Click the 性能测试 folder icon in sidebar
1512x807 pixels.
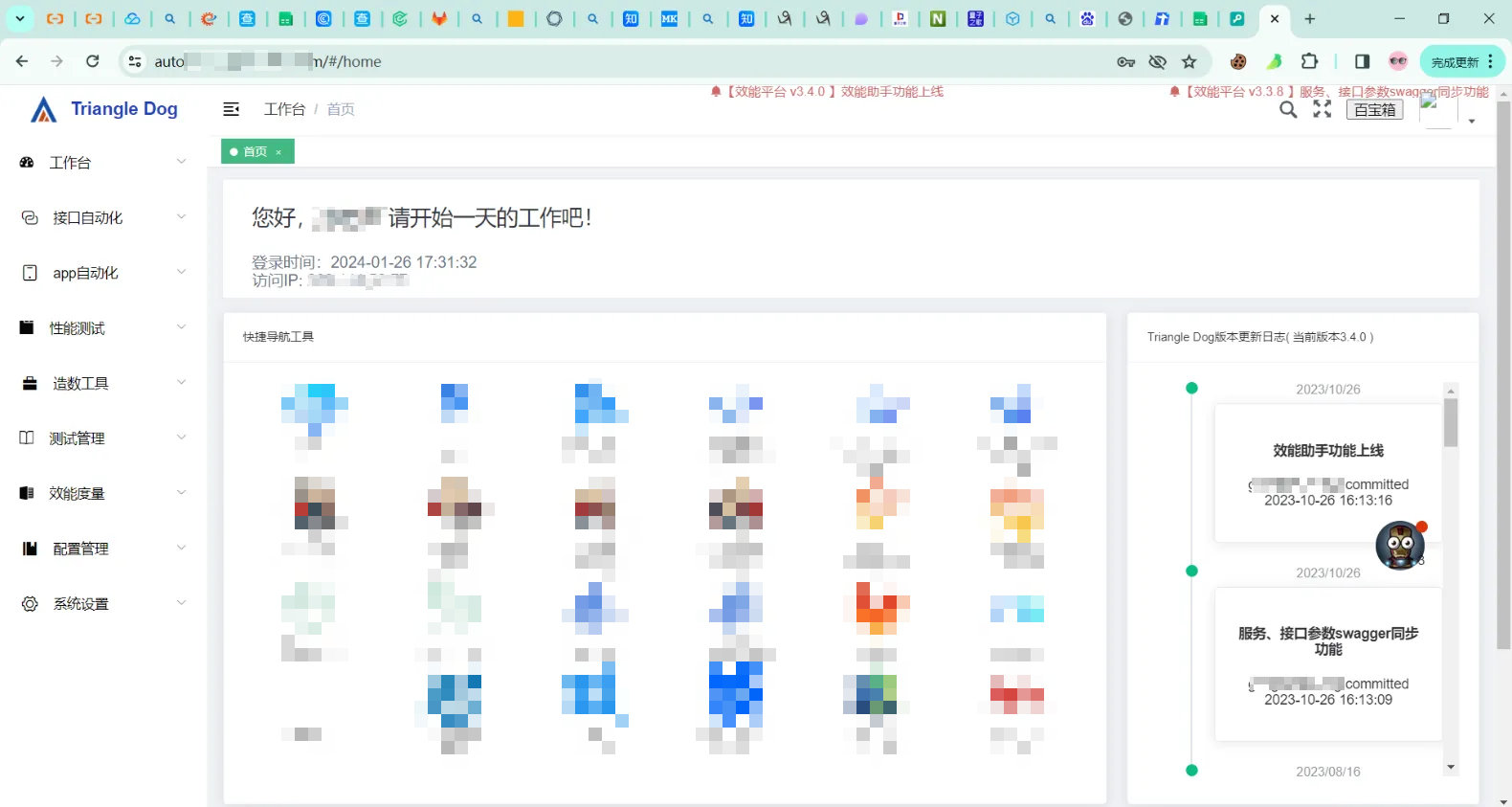tap(27, 328)
